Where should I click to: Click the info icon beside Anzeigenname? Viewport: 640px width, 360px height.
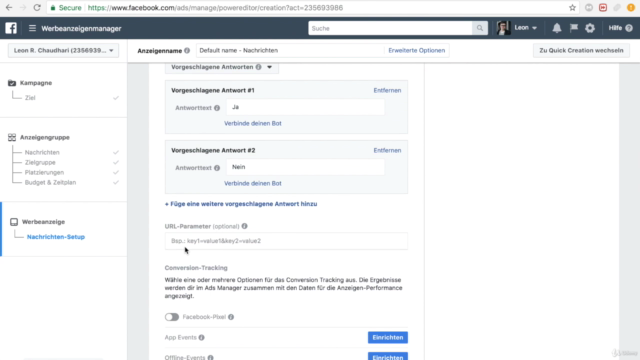coord(187,51)
